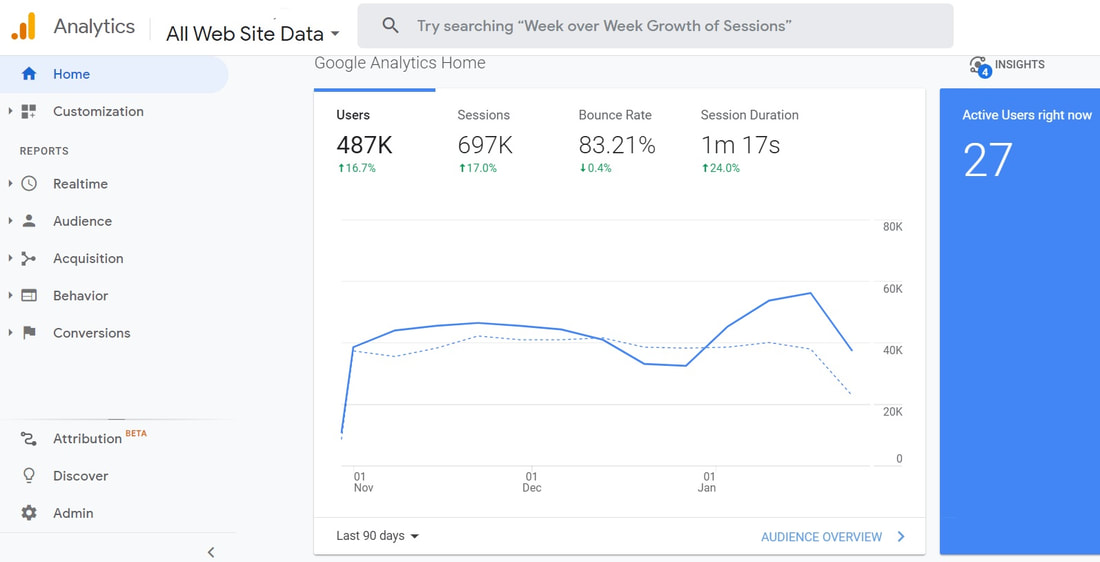Open the All Web Site Data dropdown
Viewport: 1100px width, 562px height.
point(253,34)
